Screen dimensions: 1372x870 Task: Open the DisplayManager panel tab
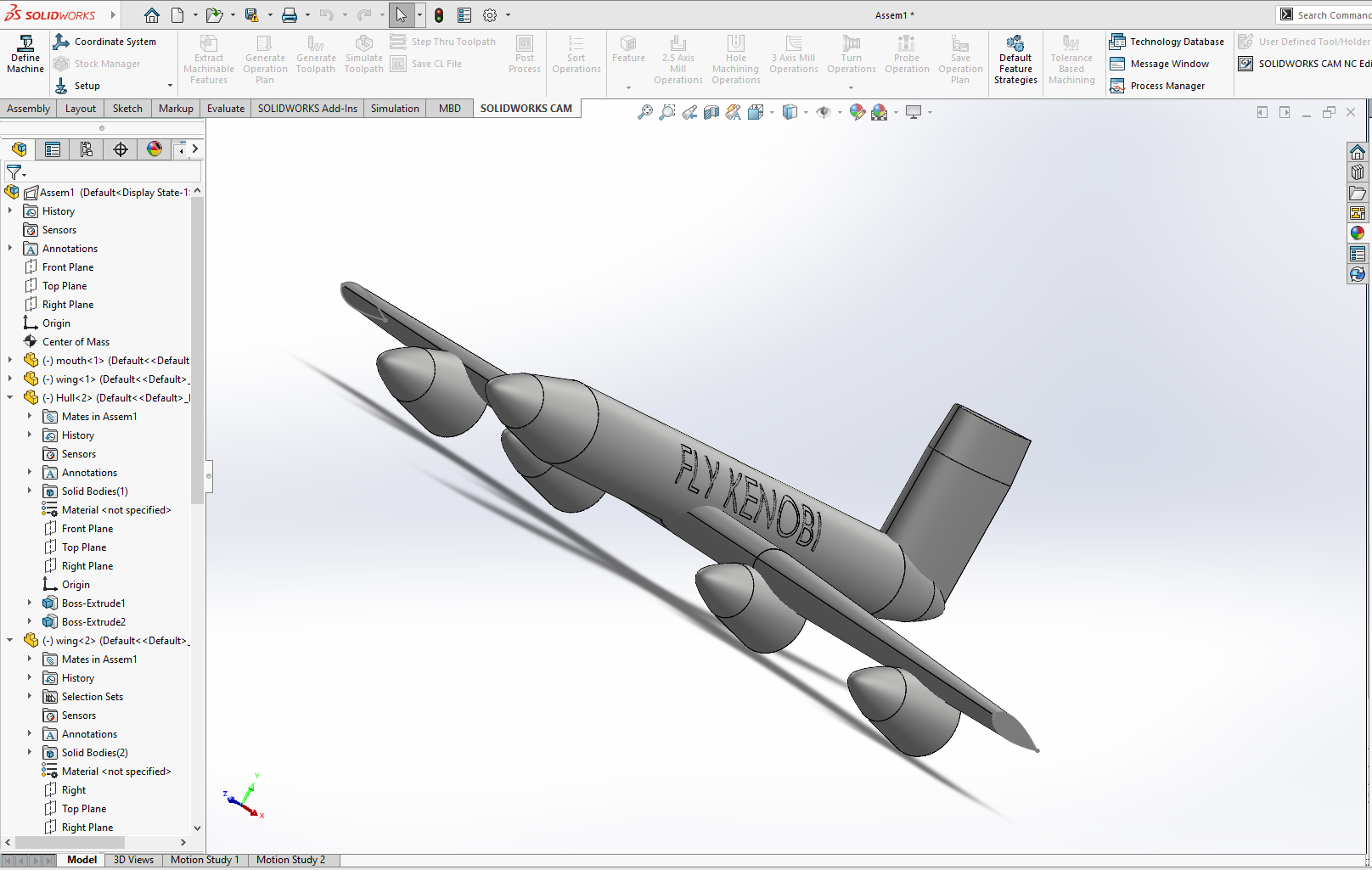(x=155, y=149)
